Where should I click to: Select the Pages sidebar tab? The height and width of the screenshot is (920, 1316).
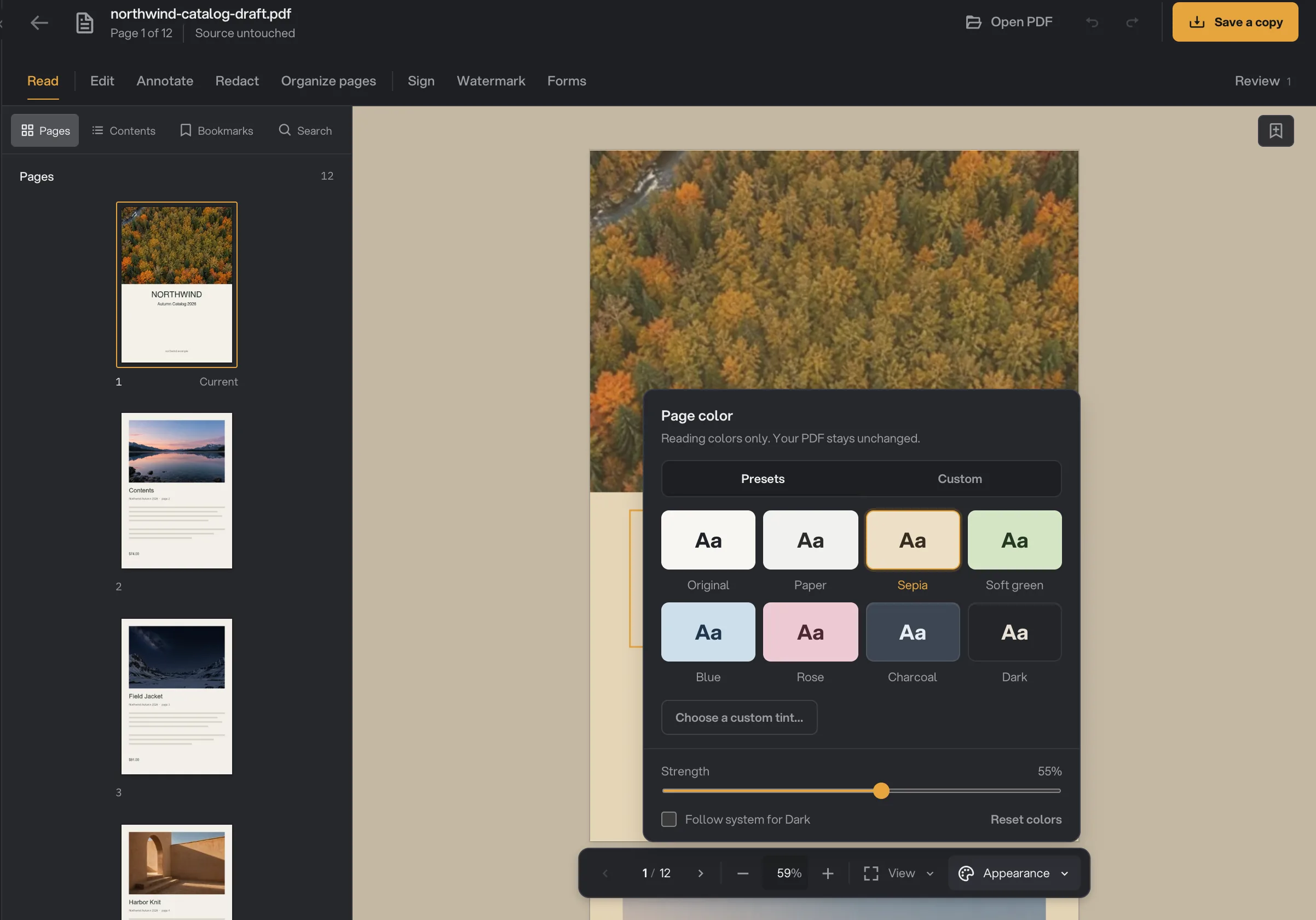pyautogui.click(x=45, y=131)
